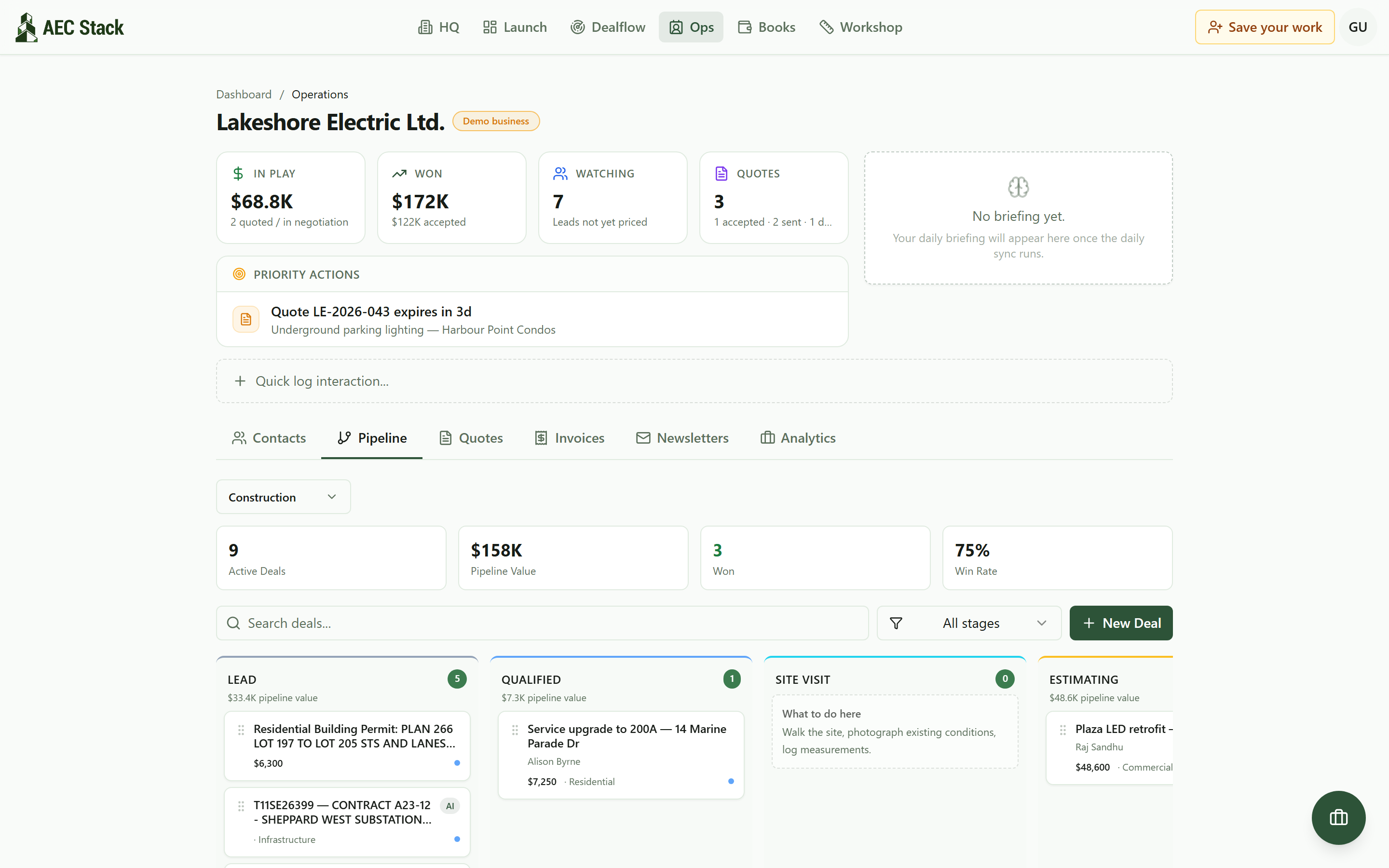
Task: Click the Quotes 3 stat card
Action: (x=774, y=198)
